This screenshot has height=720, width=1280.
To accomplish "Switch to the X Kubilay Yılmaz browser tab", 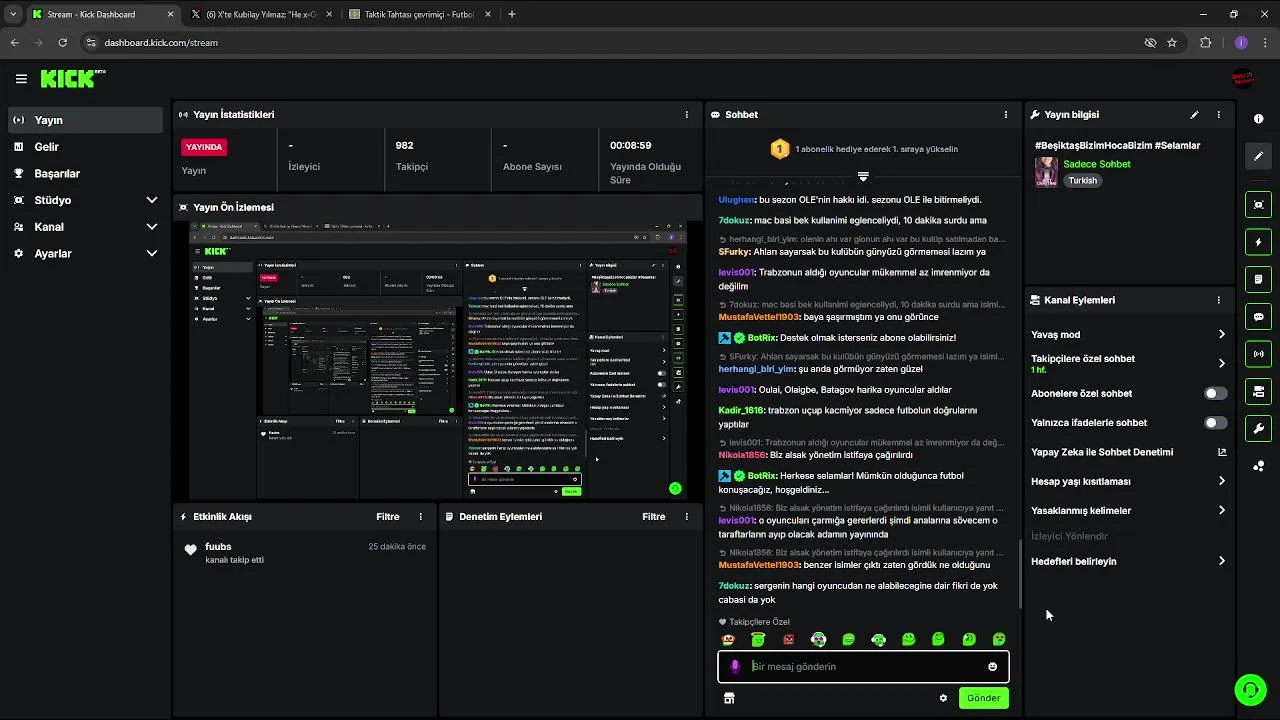I will click(x=261, y=14).
